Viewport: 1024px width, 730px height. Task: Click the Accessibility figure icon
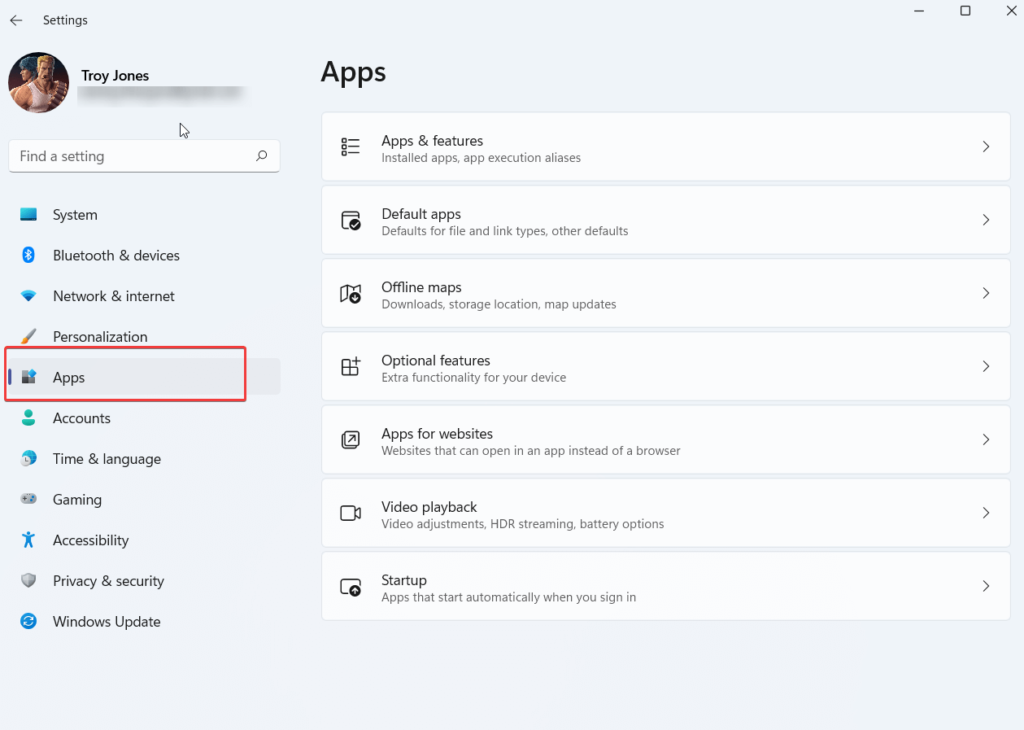tap(28, 539)
